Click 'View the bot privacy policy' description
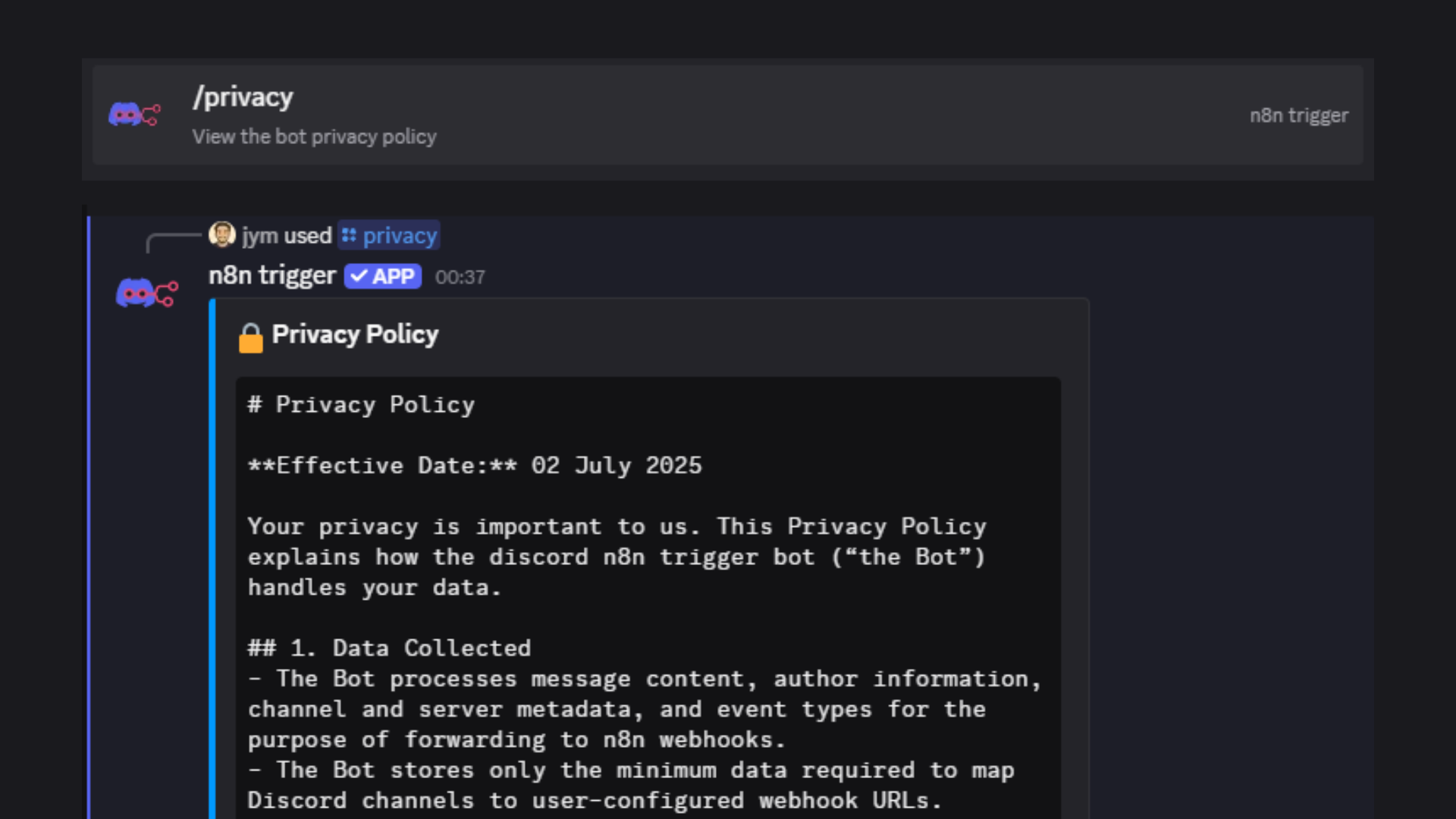 (314, 136)
